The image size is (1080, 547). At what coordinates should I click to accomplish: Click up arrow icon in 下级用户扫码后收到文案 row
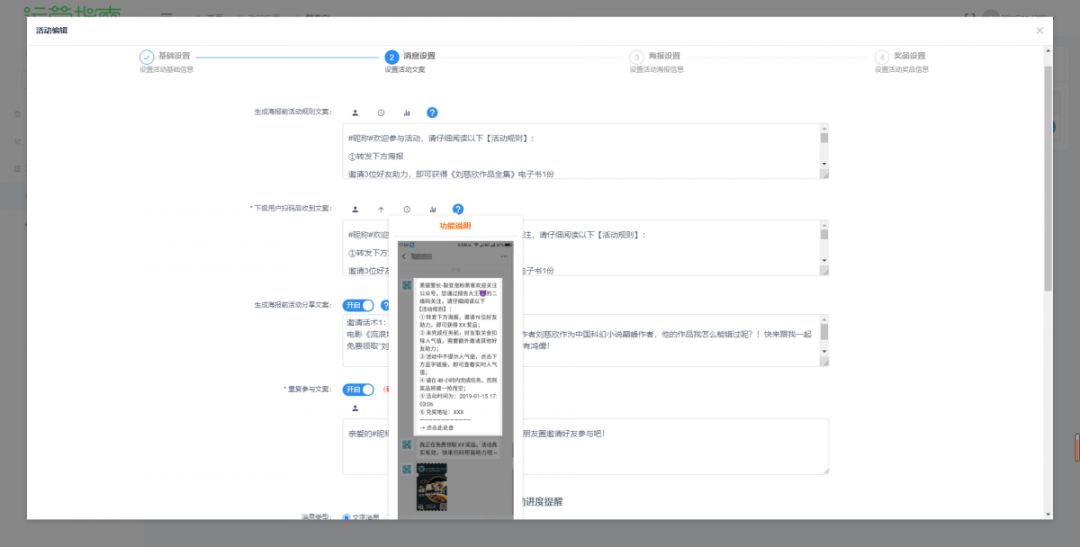381,209
